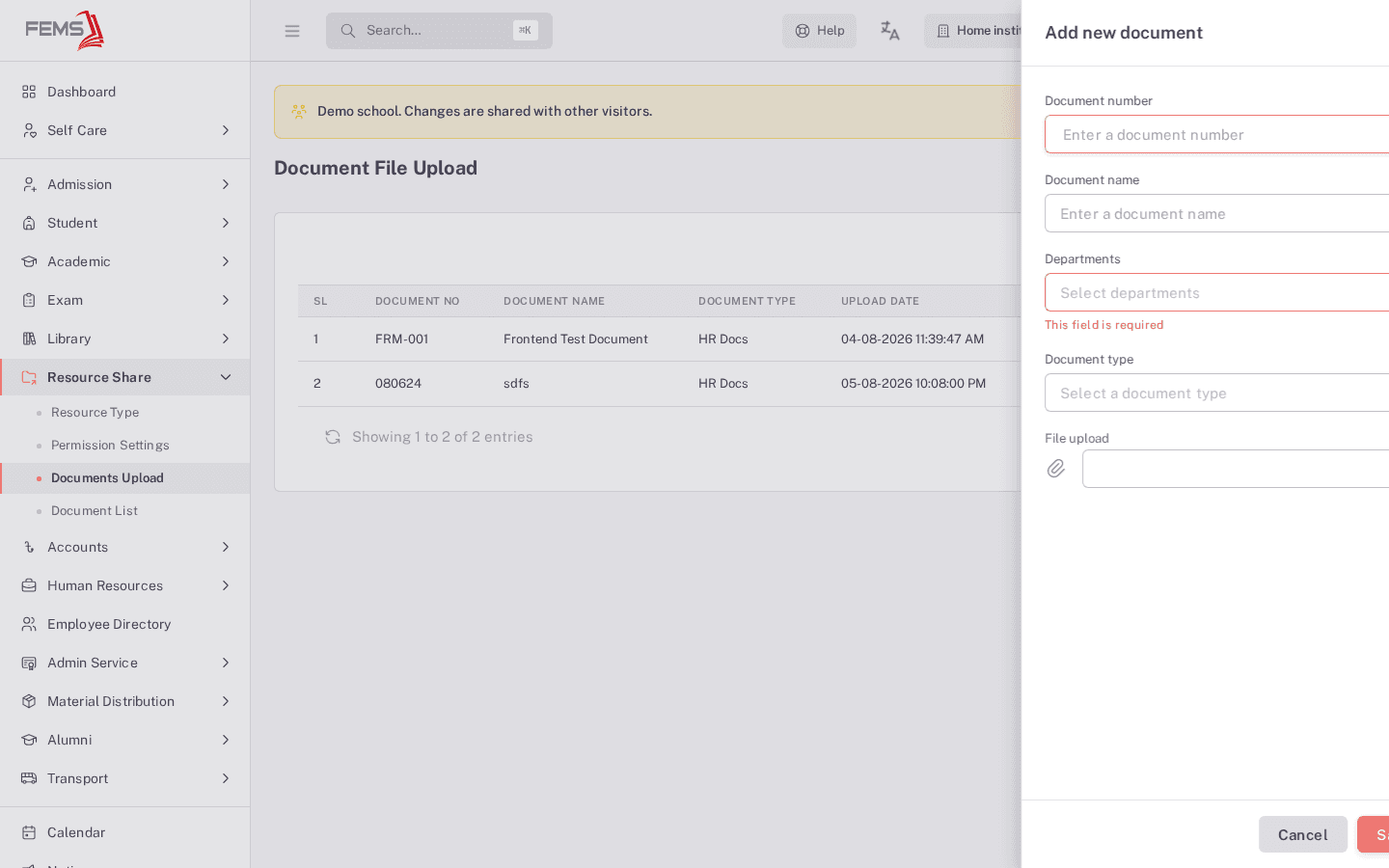Click the FEMS logo

click(65, 30)
